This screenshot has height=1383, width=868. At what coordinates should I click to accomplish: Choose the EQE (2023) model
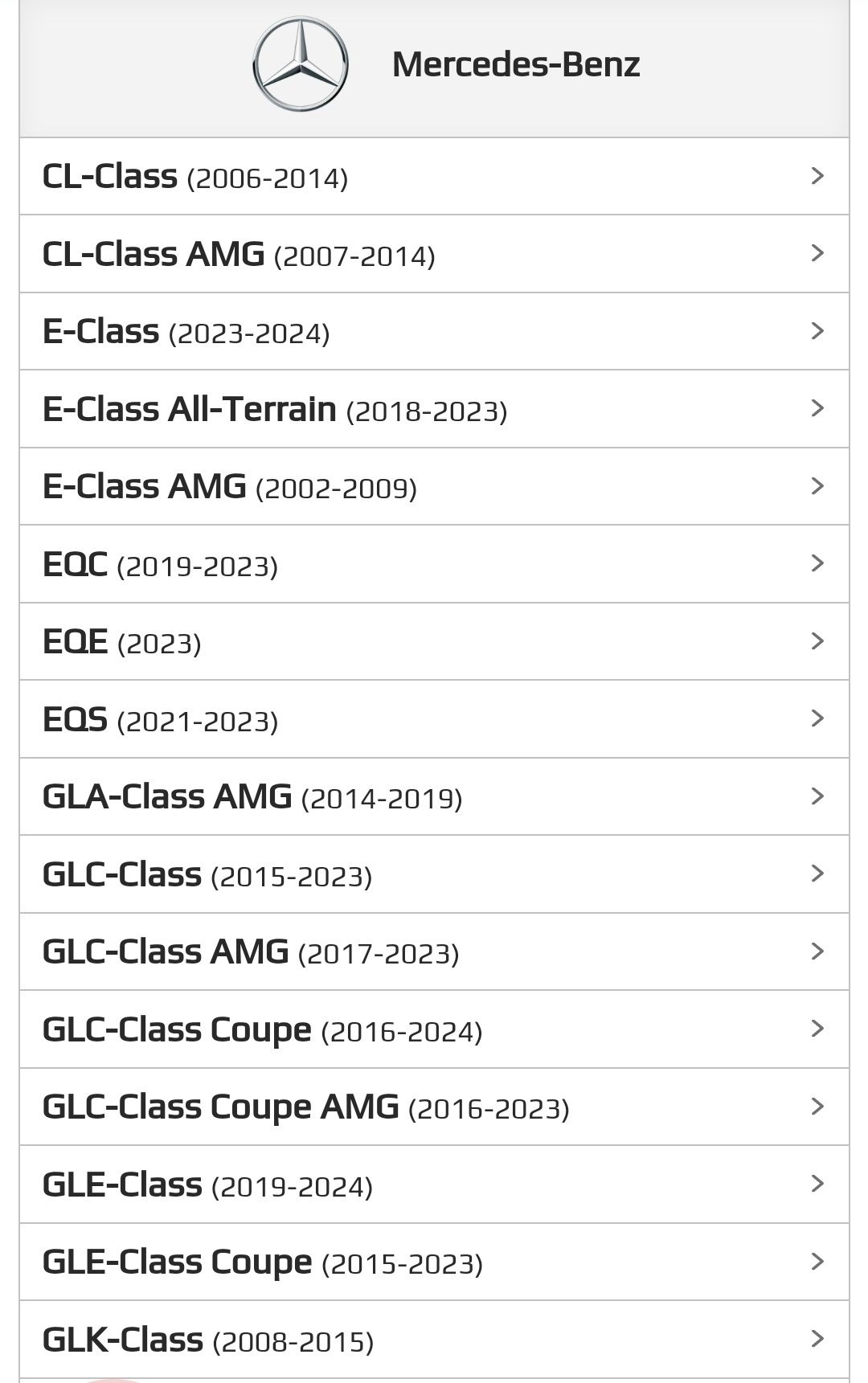click(434, 641)
